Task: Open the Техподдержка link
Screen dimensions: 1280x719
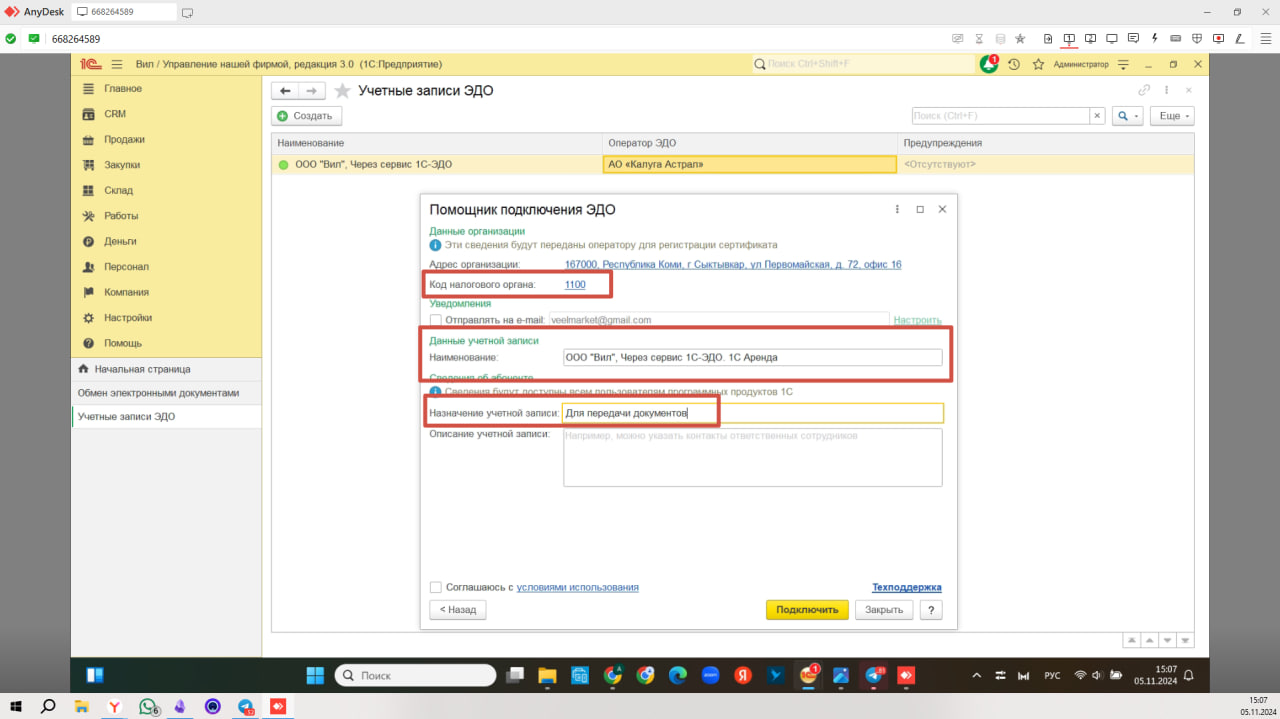Action: click(907, 588)
